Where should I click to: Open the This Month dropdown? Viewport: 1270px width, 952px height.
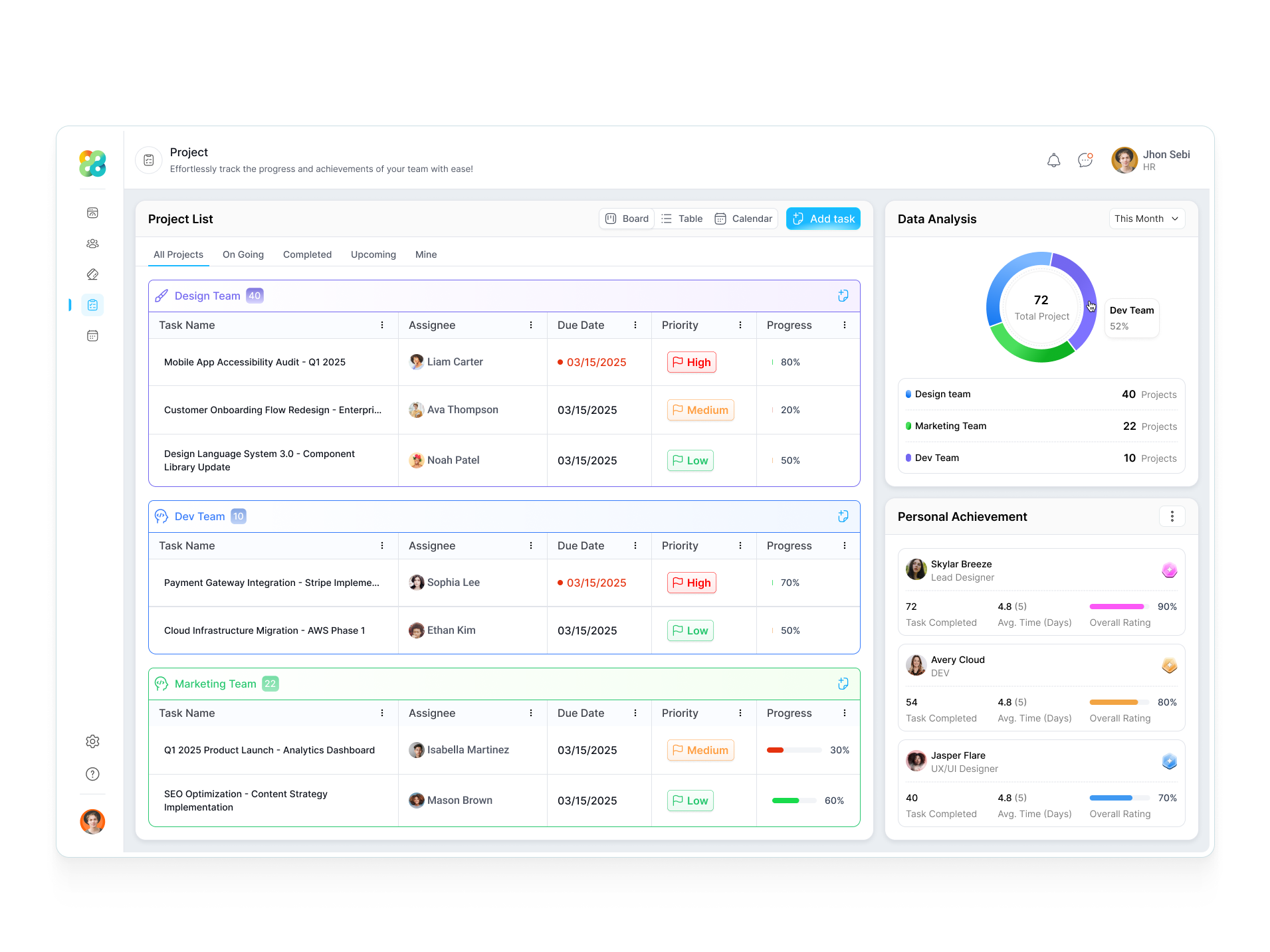pos(1146,219)
